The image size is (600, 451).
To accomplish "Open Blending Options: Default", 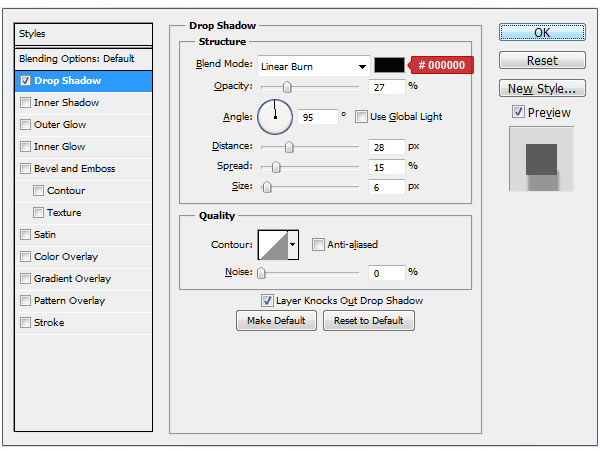I will click(83, 59).
